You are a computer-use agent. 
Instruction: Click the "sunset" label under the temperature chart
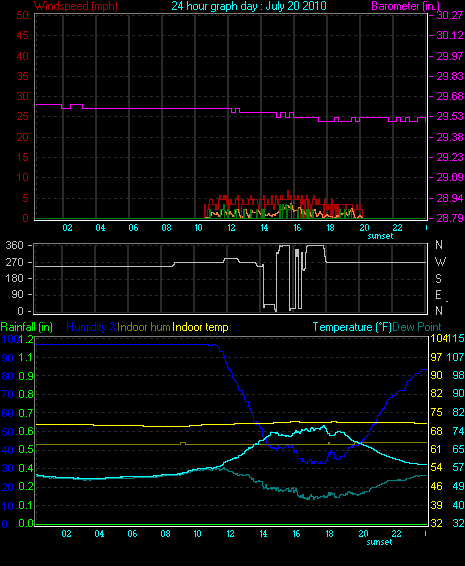coord(379,542)
